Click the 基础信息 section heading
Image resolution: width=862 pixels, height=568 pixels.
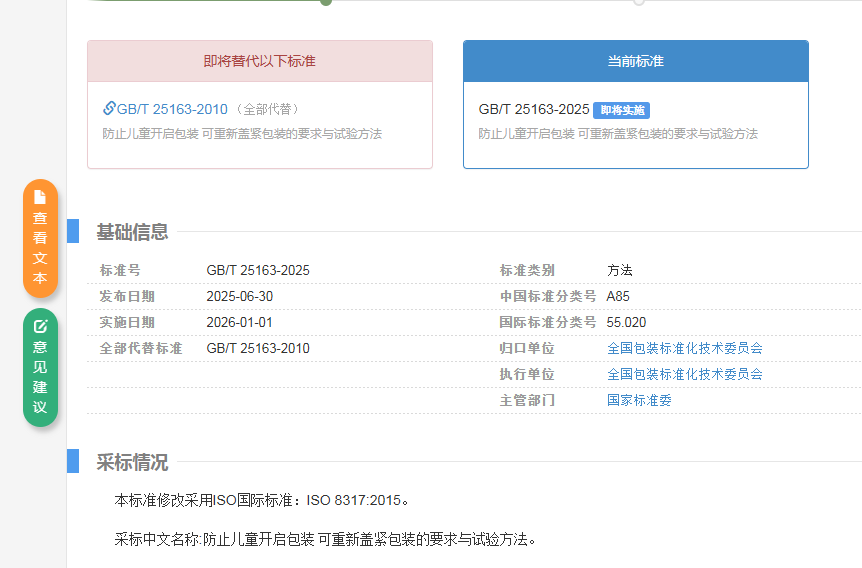[132, 232]
